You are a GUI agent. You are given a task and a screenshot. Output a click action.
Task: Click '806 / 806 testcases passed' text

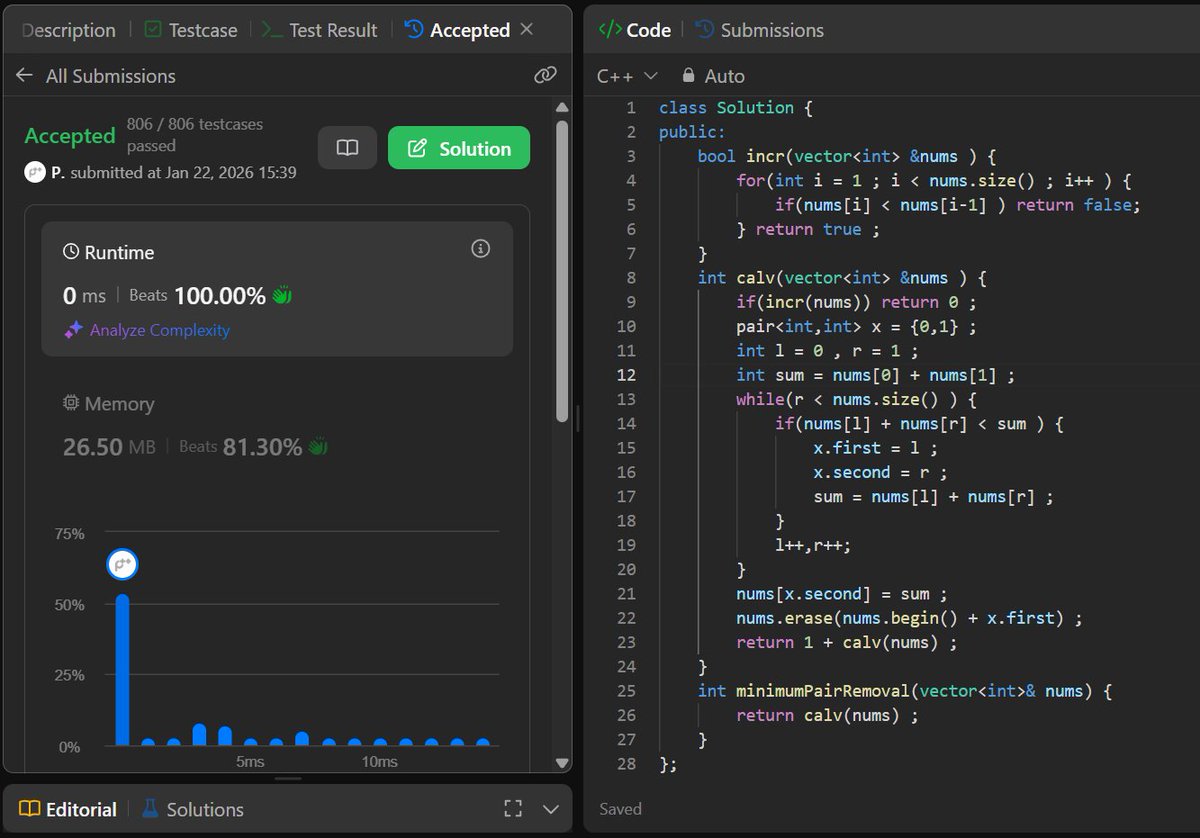[x=195, y=135]
